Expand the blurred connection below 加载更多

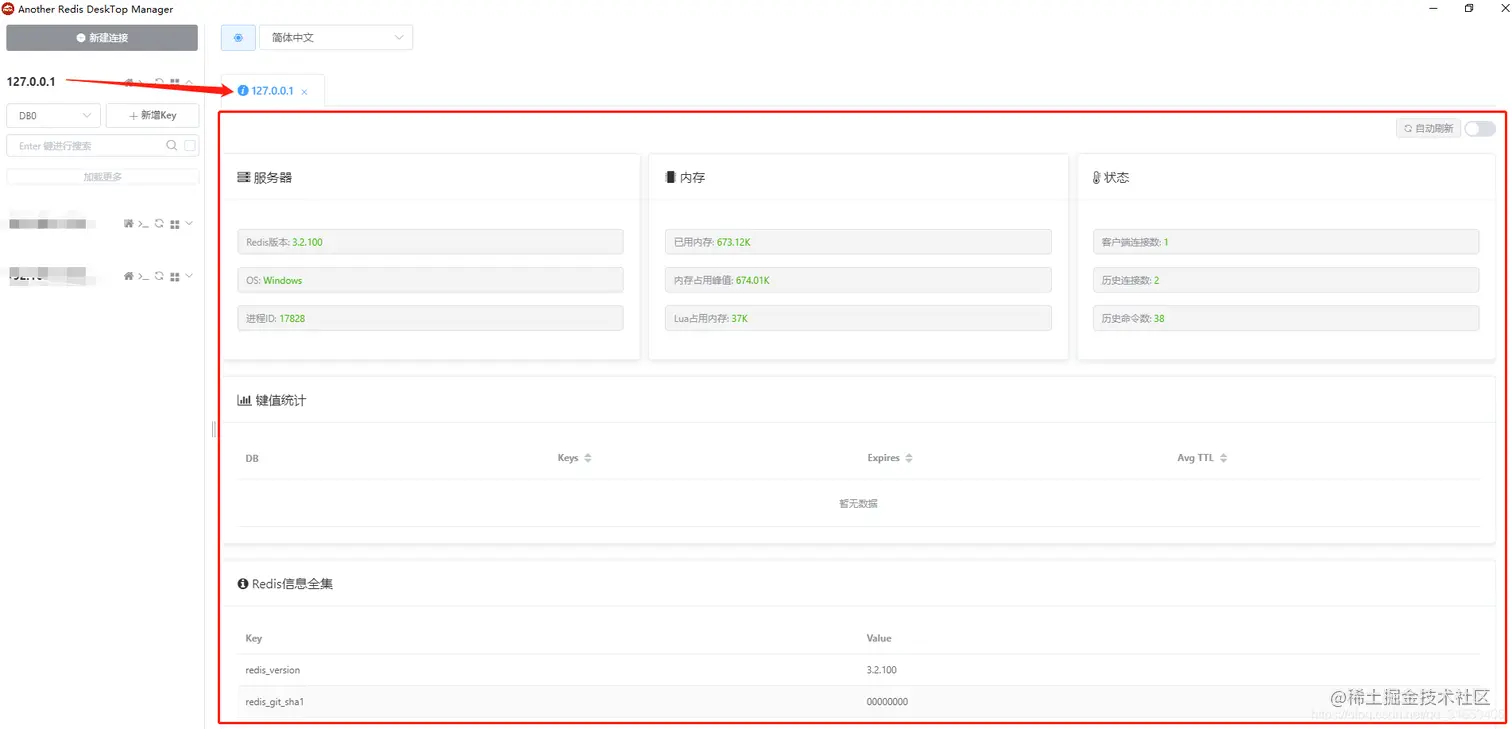tap(189, 224)
